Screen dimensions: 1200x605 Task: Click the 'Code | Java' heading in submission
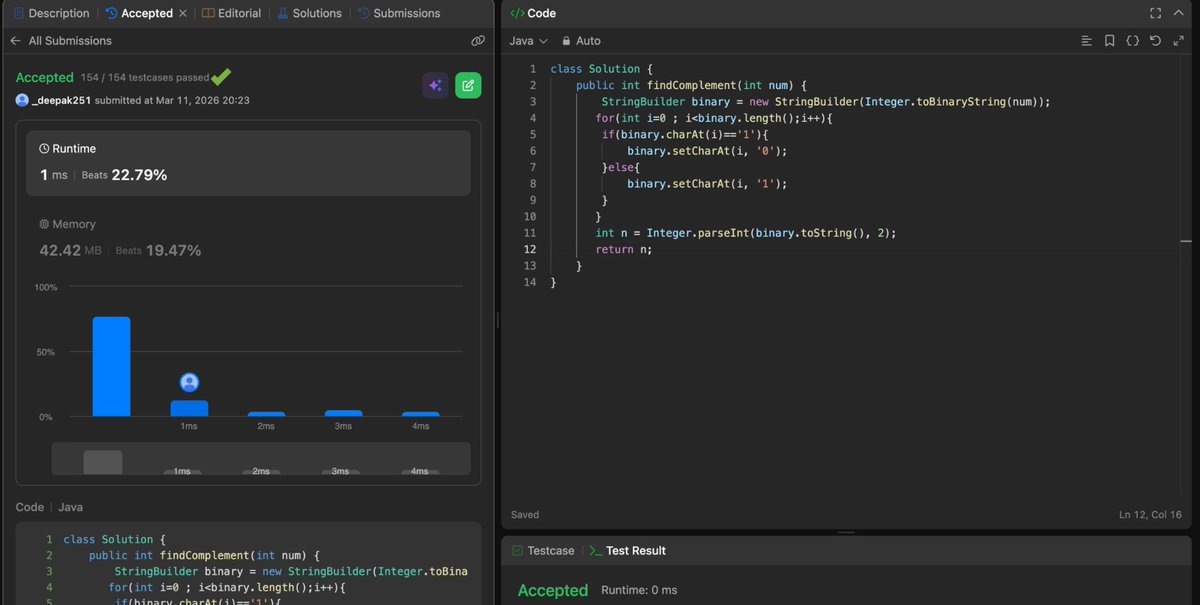coord(50,508)
